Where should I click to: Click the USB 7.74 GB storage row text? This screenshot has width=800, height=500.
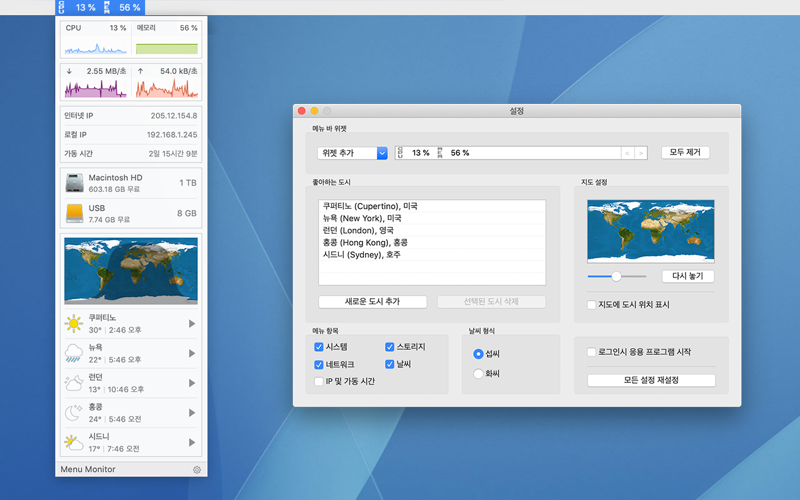tap(109, 213)
